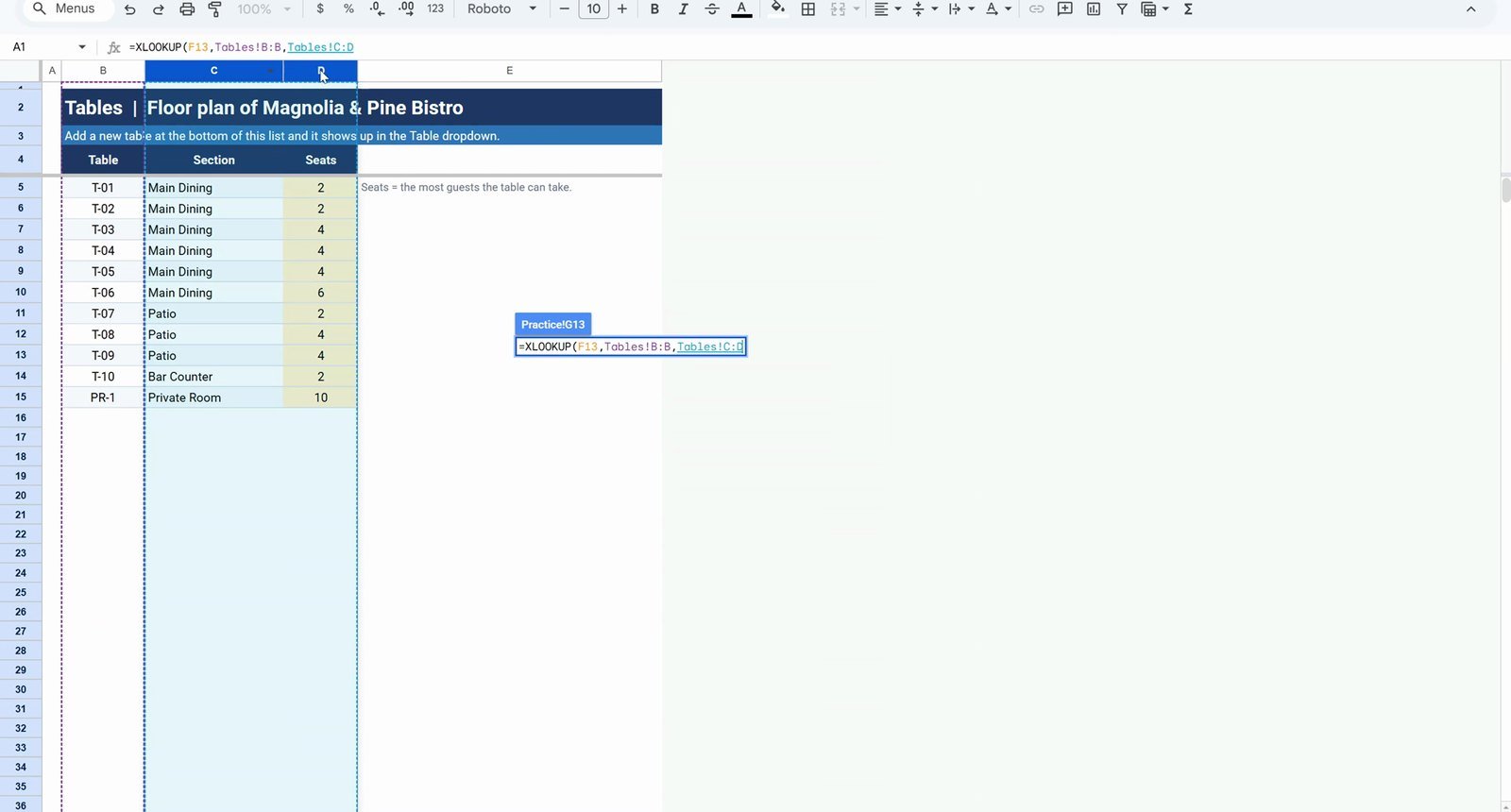Click inside the formula bar text

click(x=241, y=47)
